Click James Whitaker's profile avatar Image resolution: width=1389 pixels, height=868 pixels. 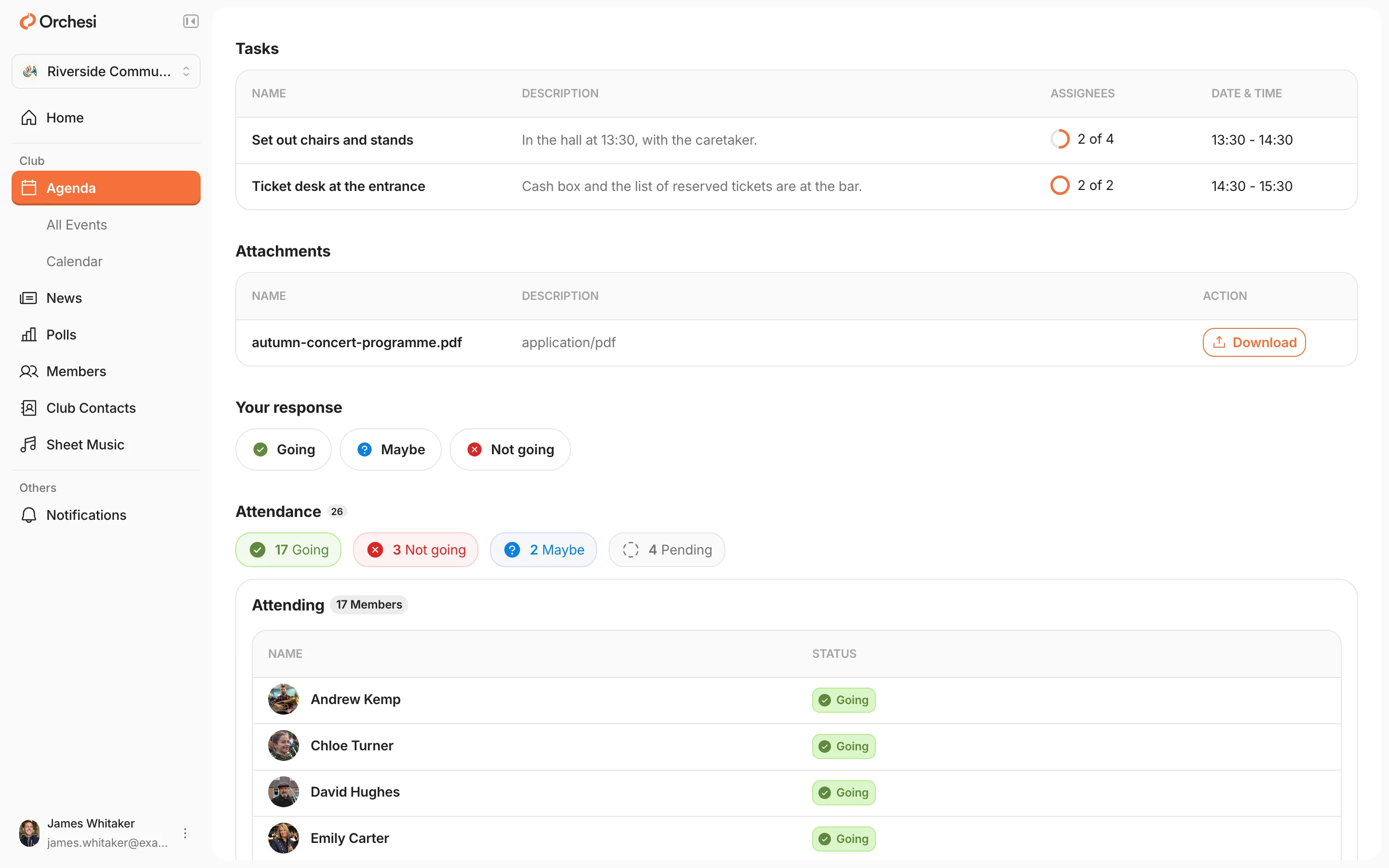point(29,833)
